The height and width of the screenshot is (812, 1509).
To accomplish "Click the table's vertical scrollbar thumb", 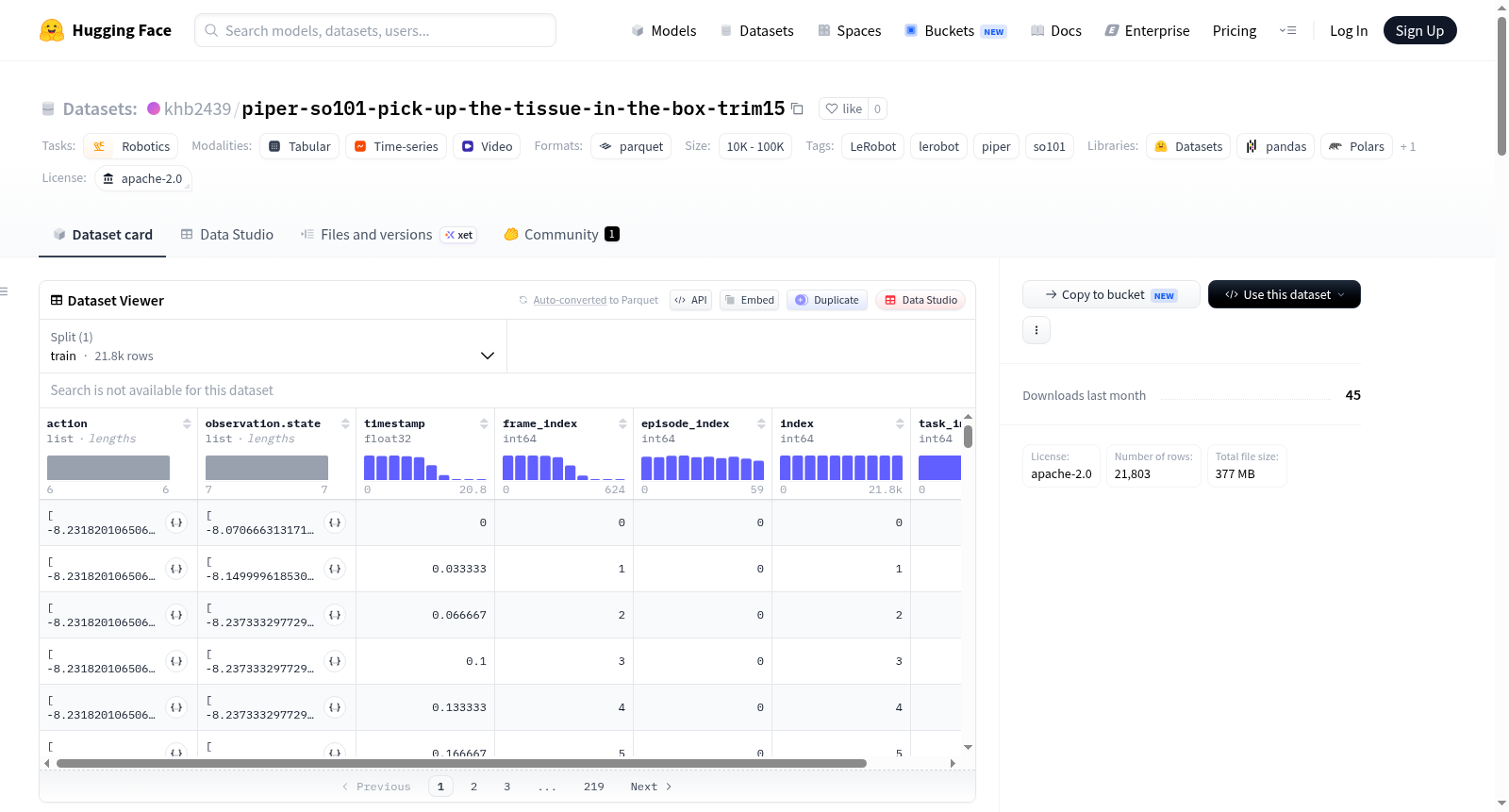I will pos(968,437).
